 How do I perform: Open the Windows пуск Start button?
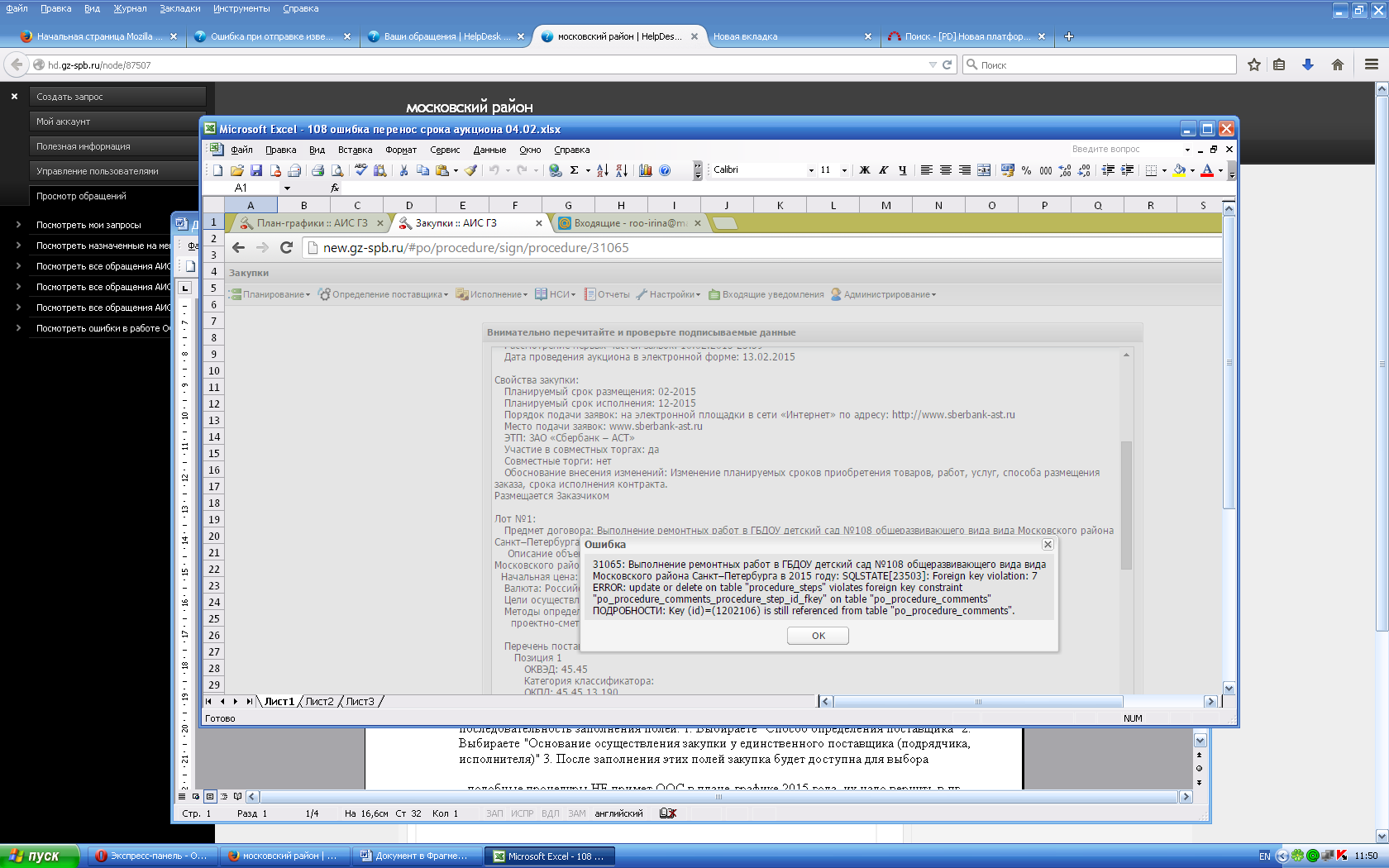point(40,856)
